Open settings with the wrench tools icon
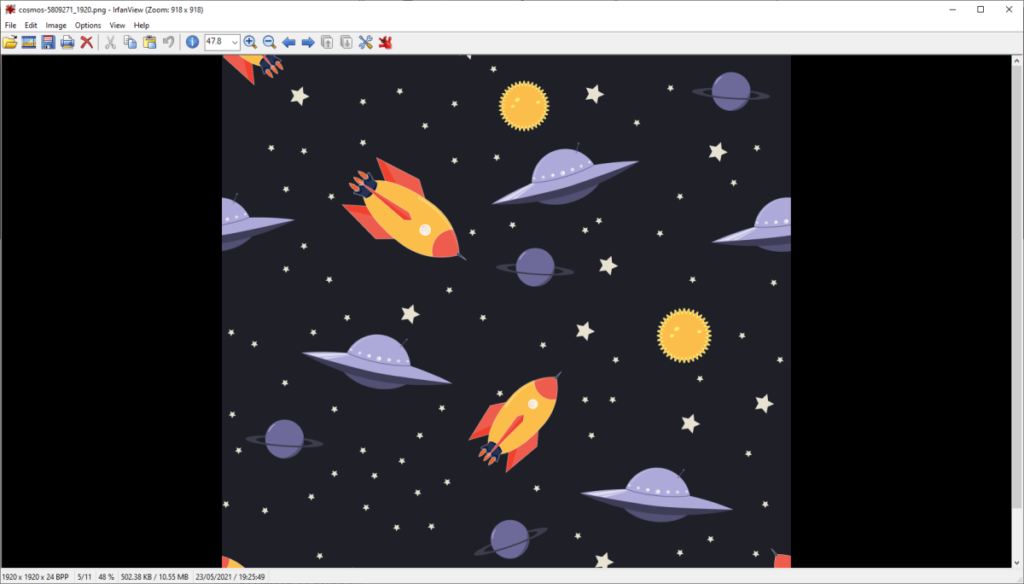Viewport: 1024px width, 584px height. (x=366, y=42)
